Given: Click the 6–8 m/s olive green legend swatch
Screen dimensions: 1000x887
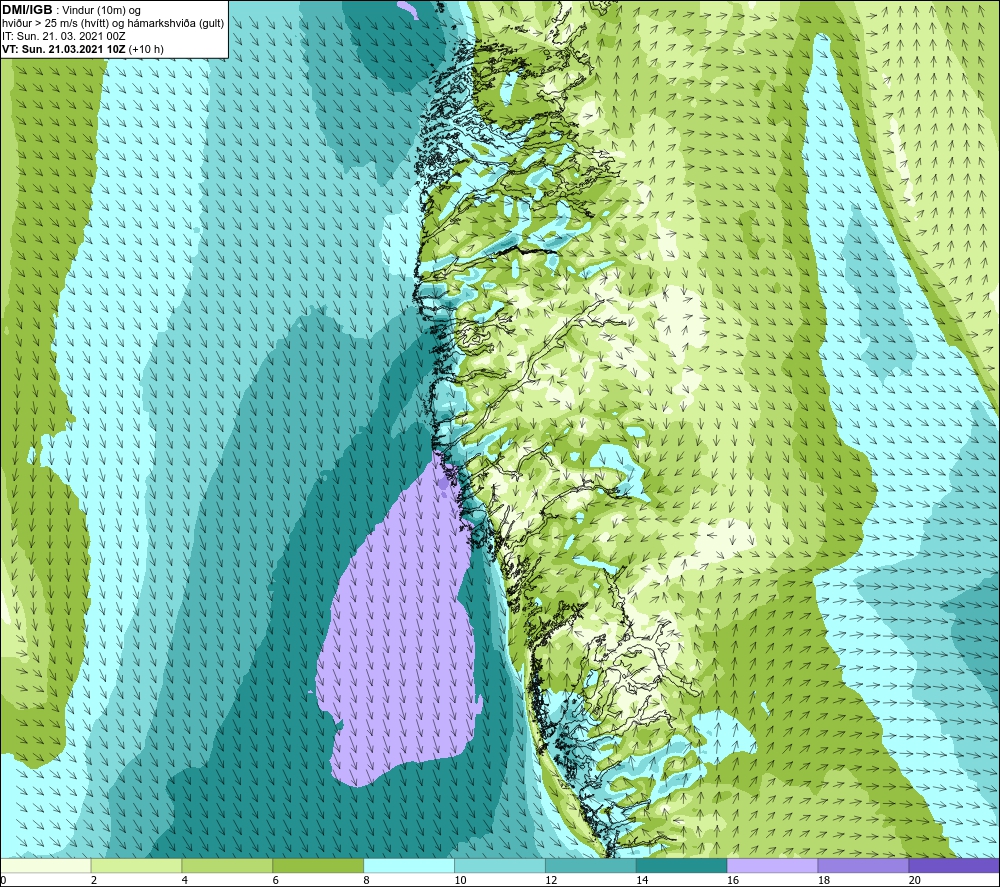Looking at the screenshot, I should tap(318, 865).
